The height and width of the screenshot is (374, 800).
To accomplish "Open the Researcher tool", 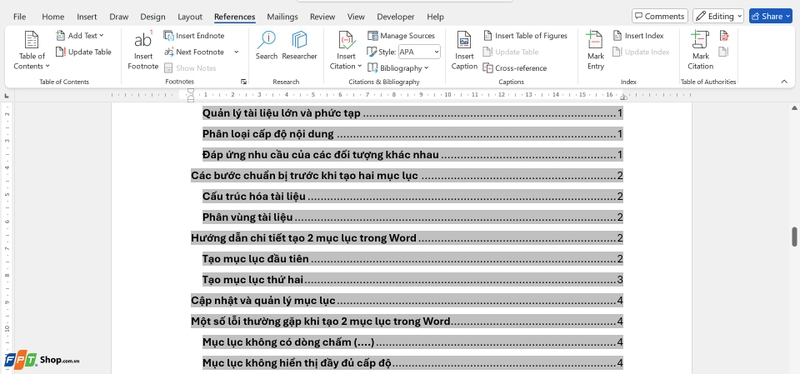I will point(299,45).
